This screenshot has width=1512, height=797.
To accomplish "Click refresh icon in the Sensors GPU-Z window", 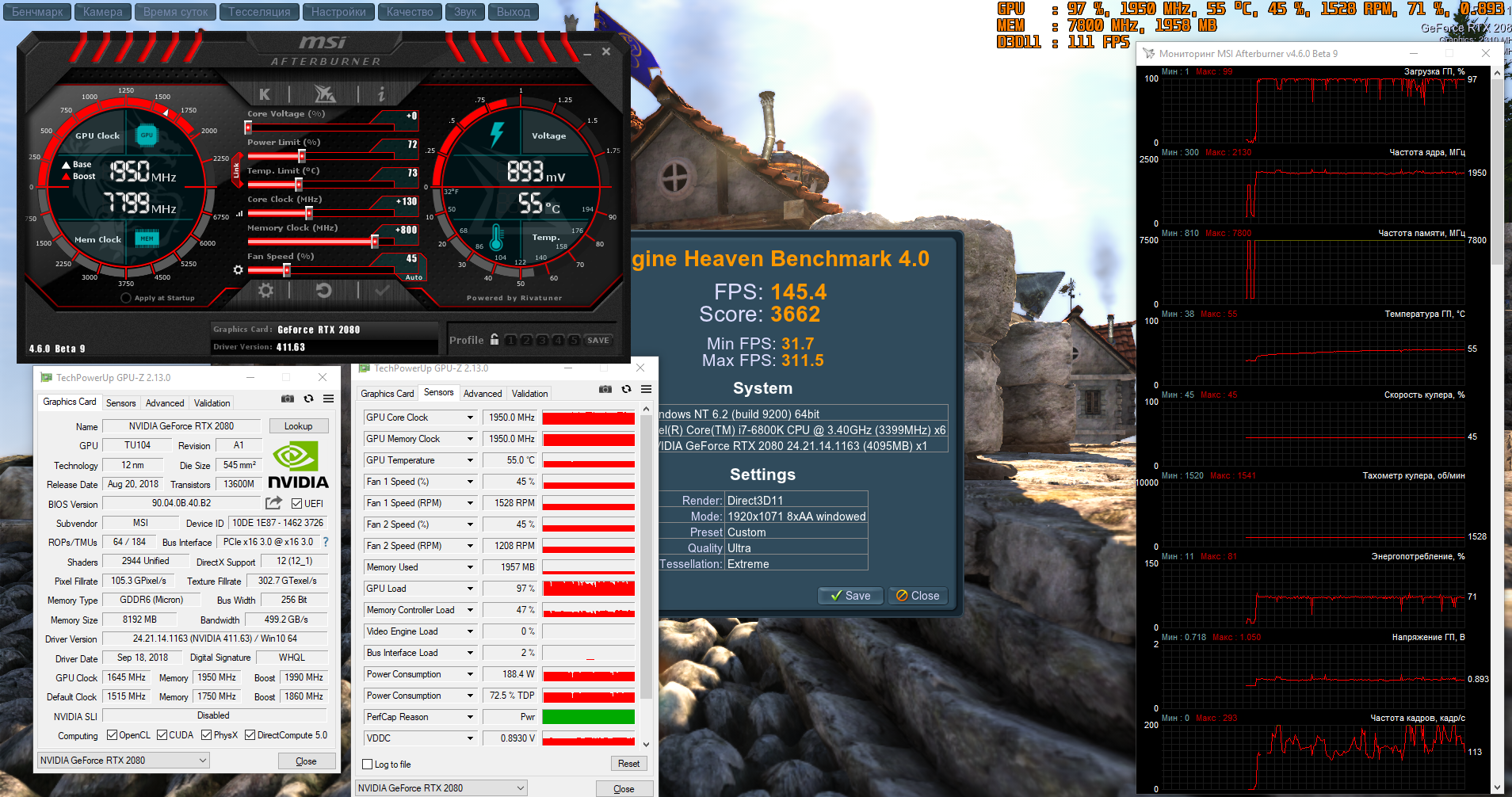I will tap(626, 389).
